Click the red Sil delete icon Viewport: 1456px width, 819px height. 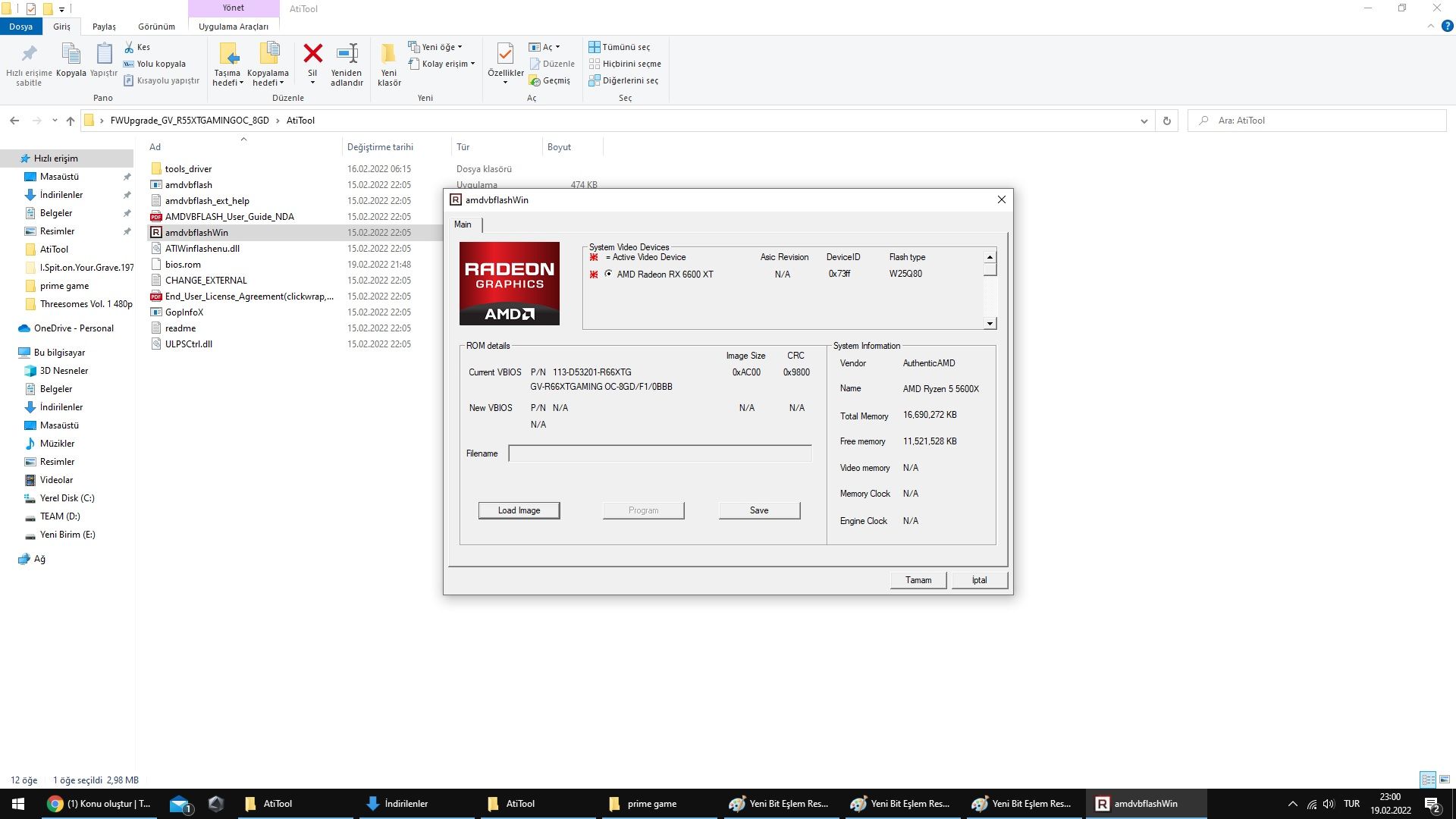coord(312,54)
